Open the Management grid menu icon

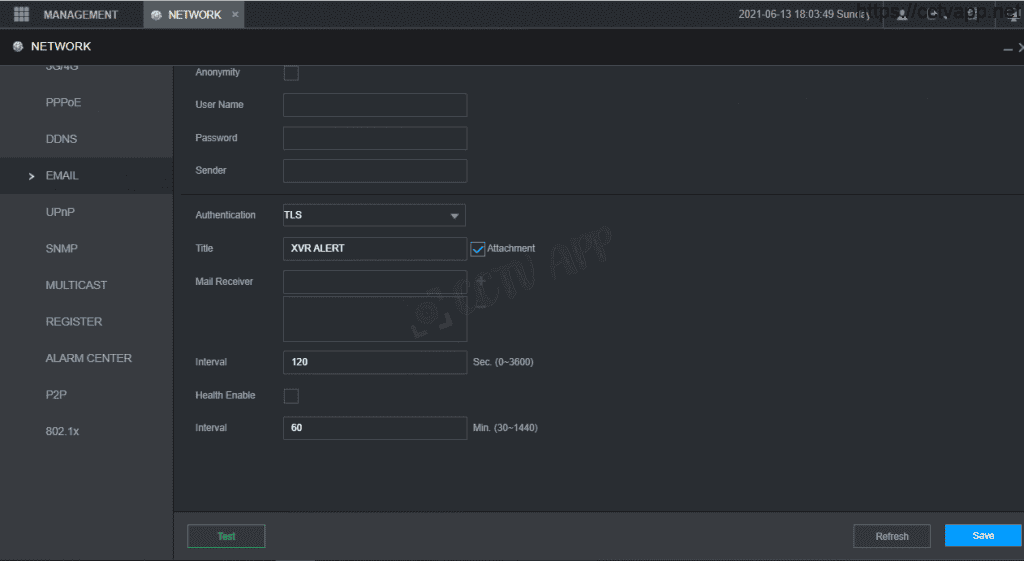[21, 14]
